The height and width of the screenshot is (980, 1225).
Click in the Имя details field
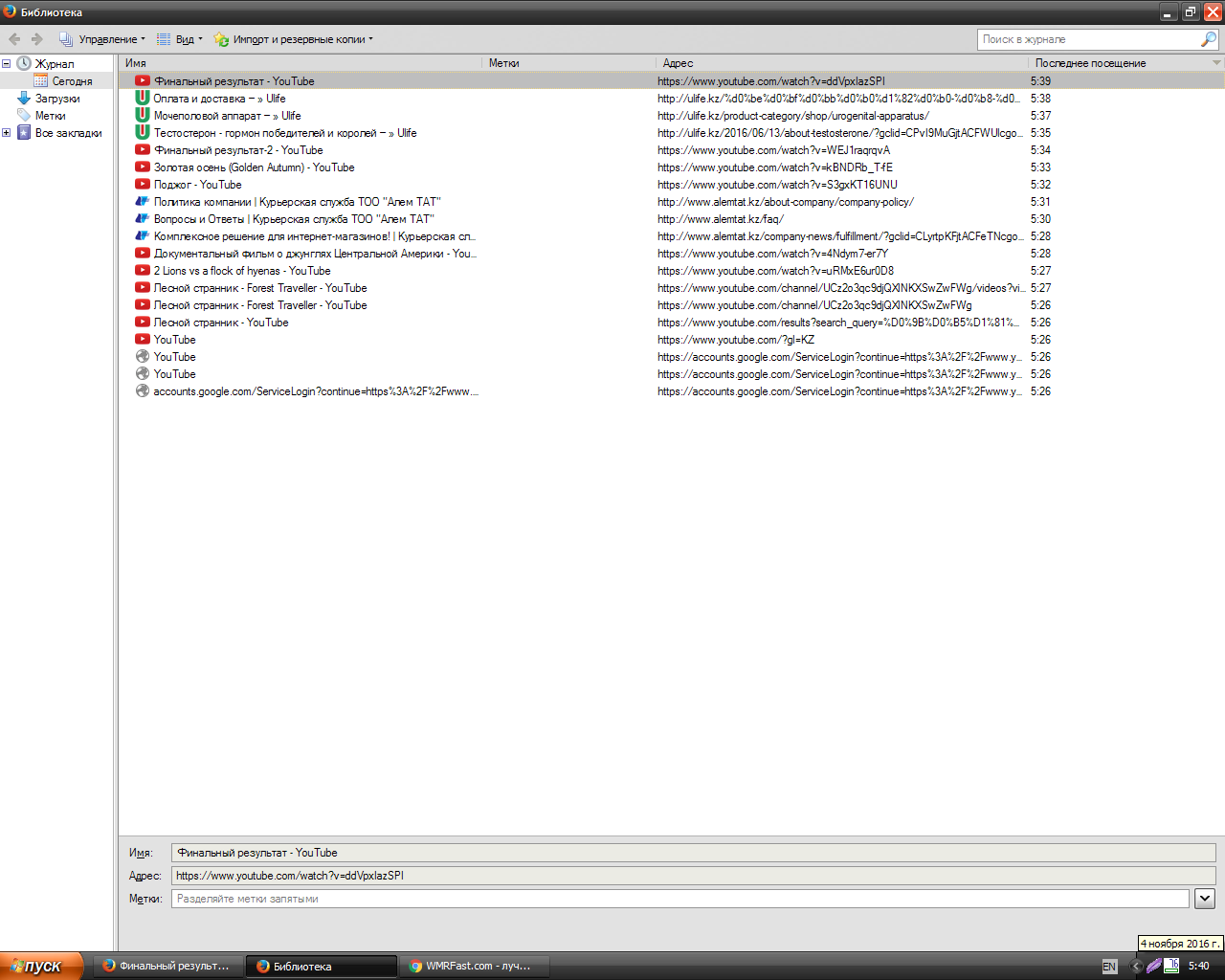click(693, 853)
